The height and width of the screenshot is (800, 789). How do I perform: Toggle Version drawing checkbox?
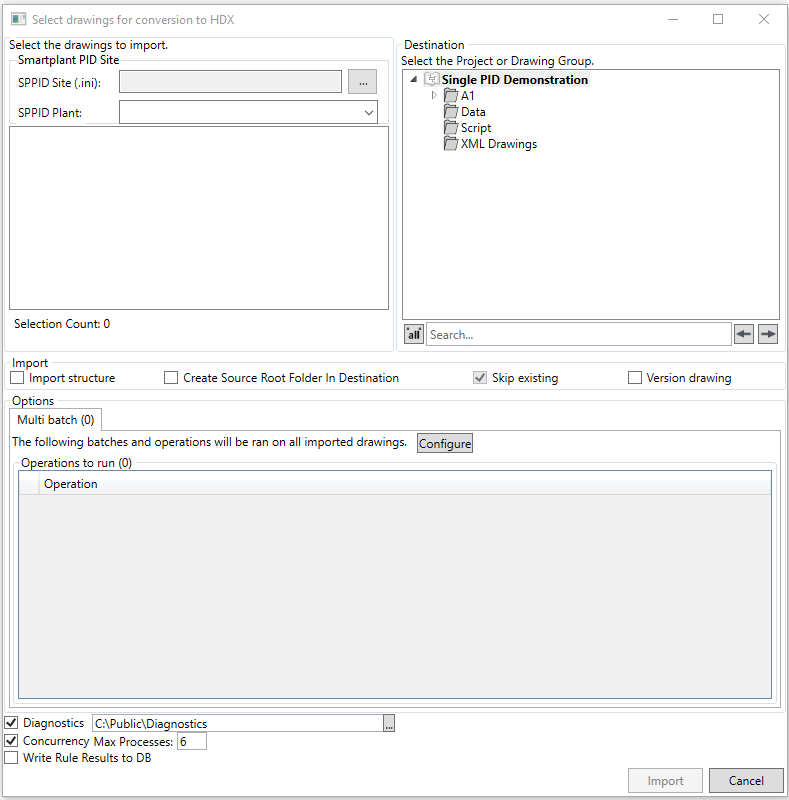click(x=635, y=378)
